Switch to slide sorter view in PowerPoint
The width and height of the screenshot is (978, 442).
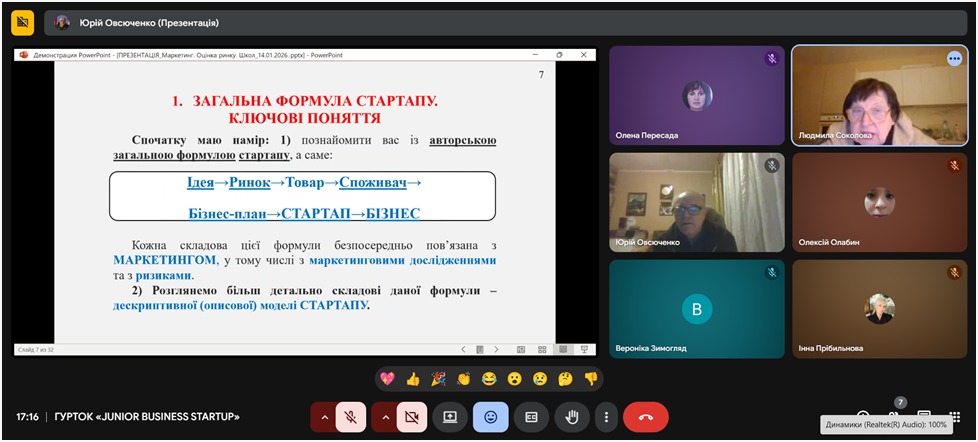coord(542,349)
